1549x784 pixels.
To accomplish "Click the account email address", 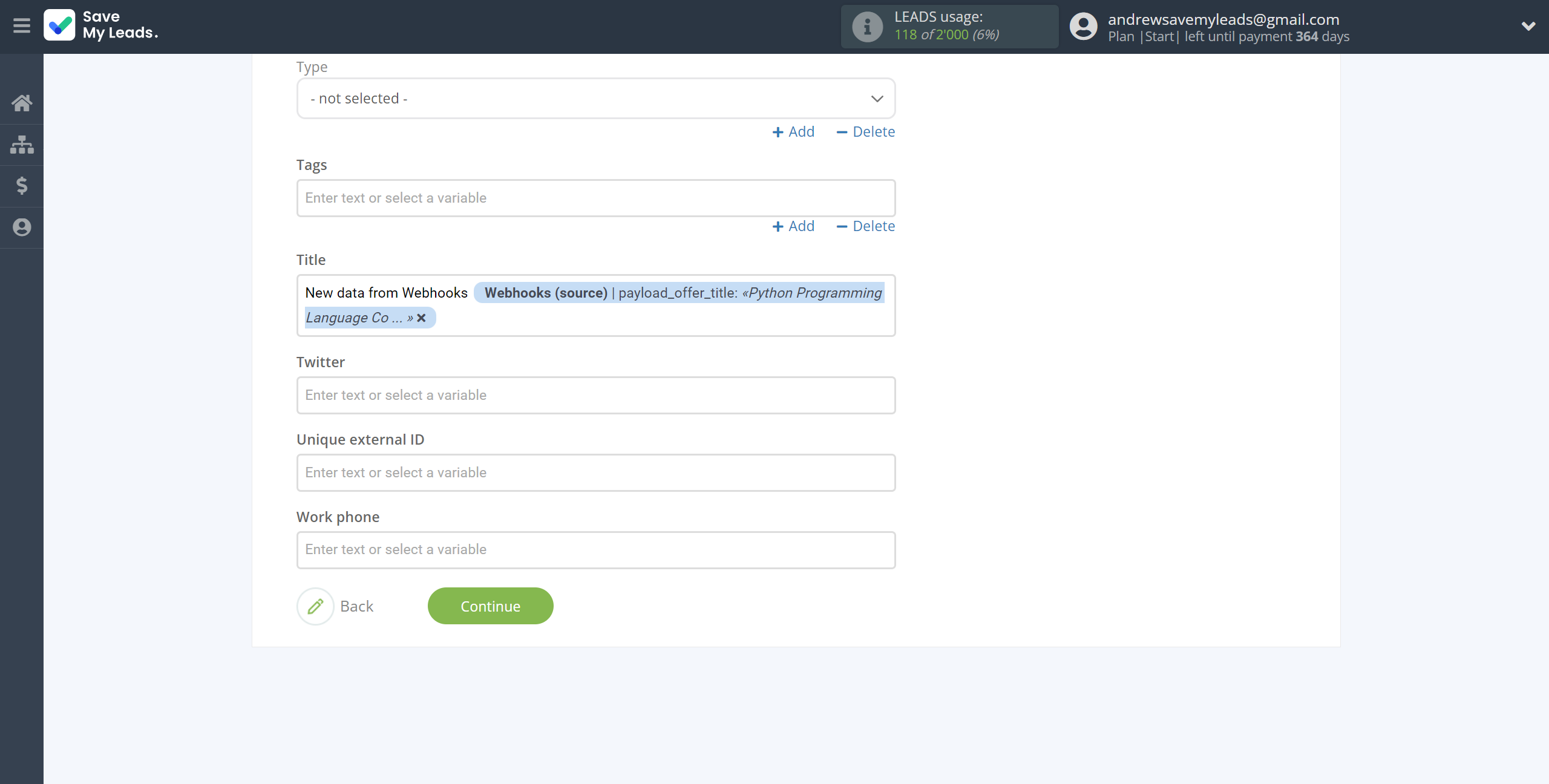I will [1223, 19].
